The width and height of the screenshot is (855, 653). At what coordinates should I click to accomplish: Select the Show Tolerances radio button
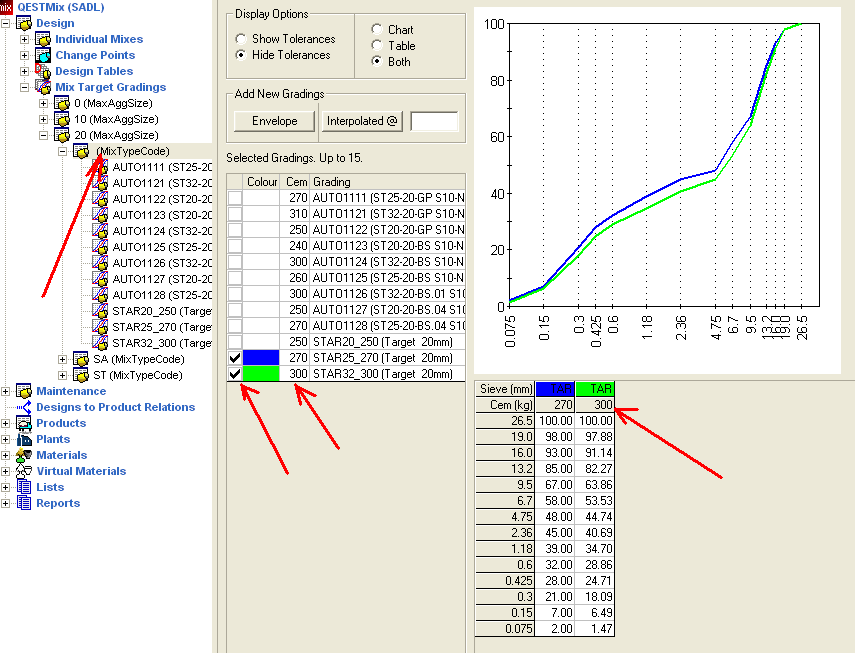click(x=242, y=39)
